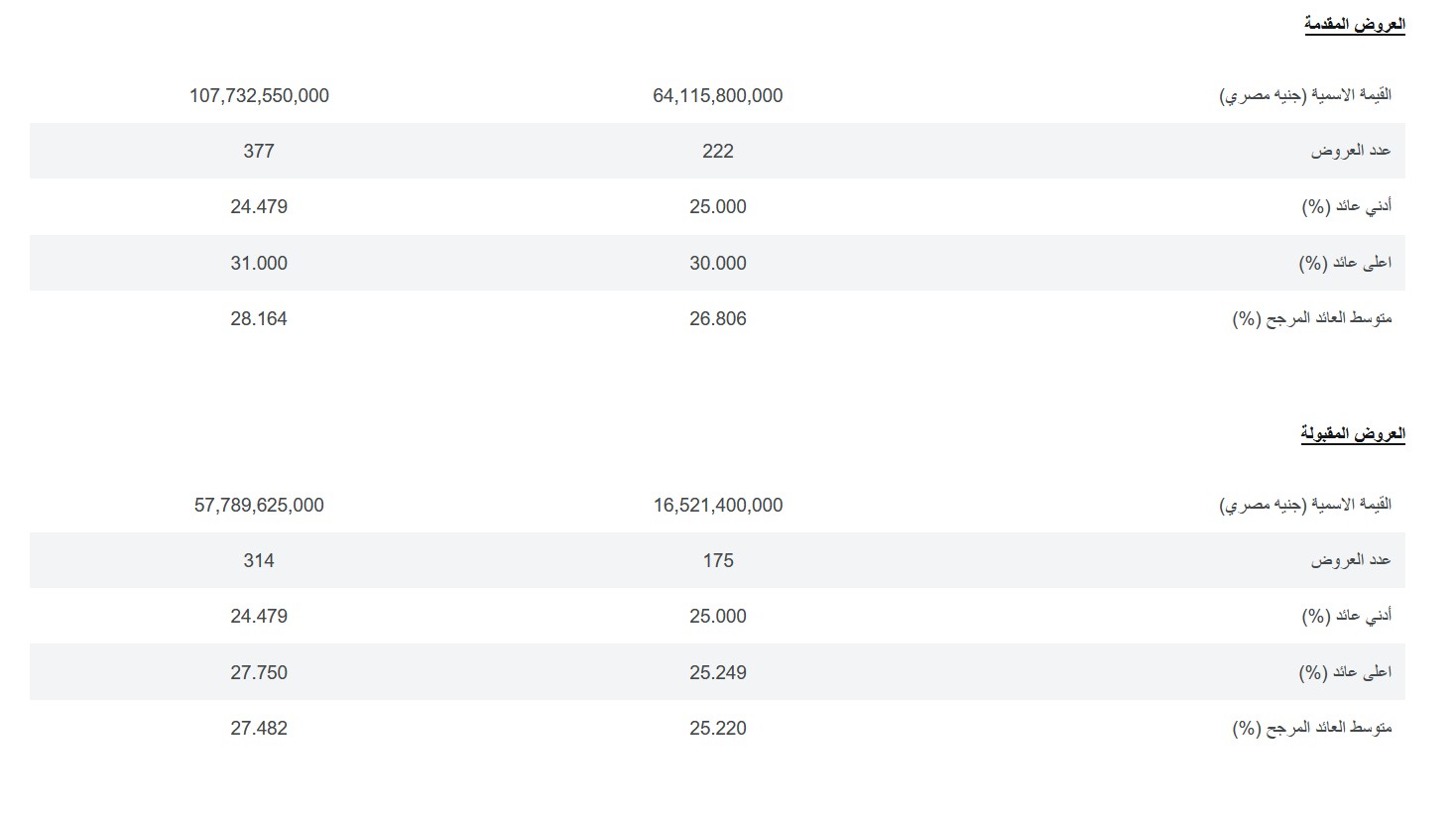Select the value 64,115,800,000
Screen dimensions: 1456x815
coord(718,96)
